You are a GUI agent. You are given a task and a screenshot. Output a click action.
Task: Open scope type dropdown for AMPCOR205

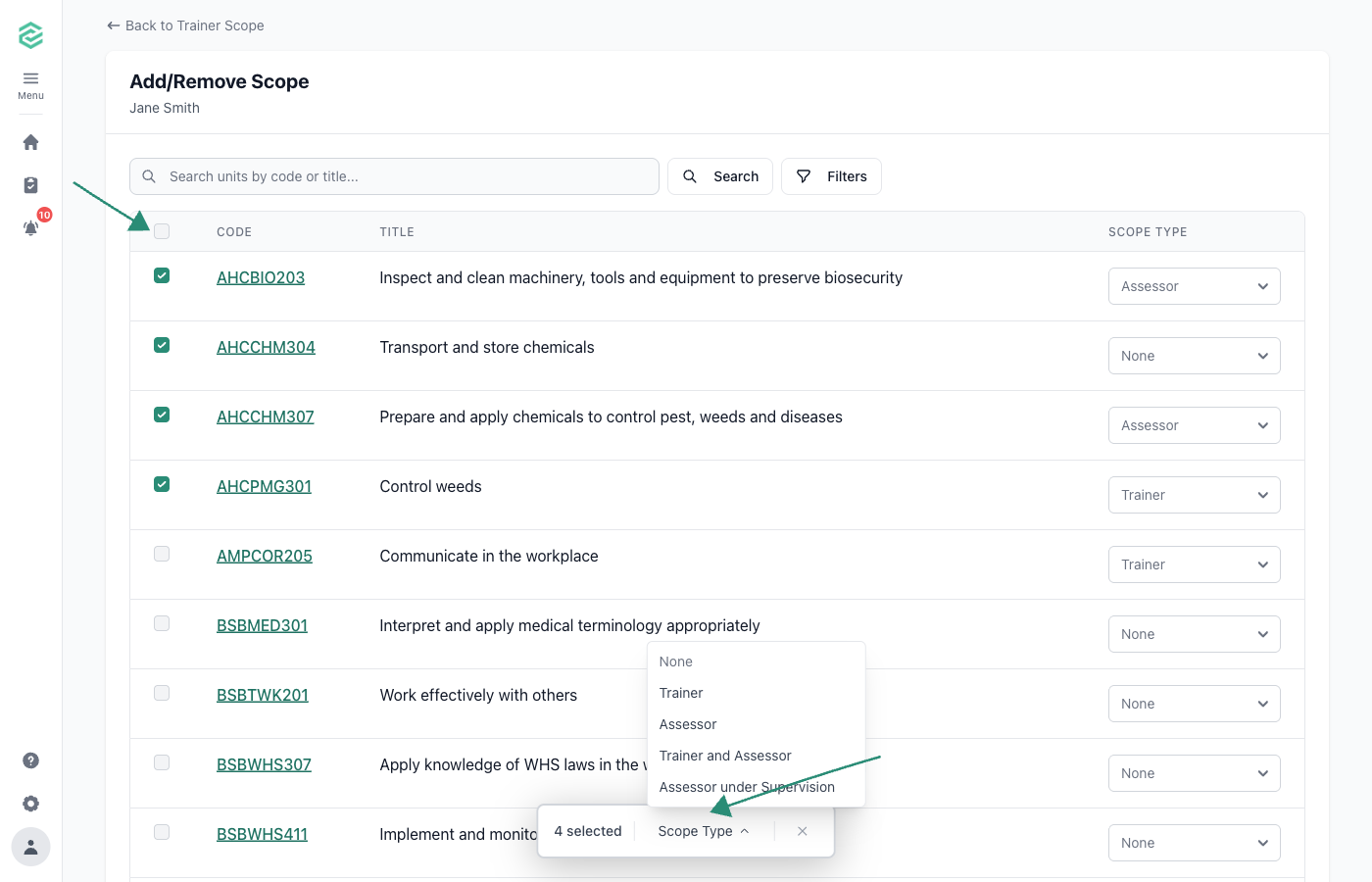1194,564
